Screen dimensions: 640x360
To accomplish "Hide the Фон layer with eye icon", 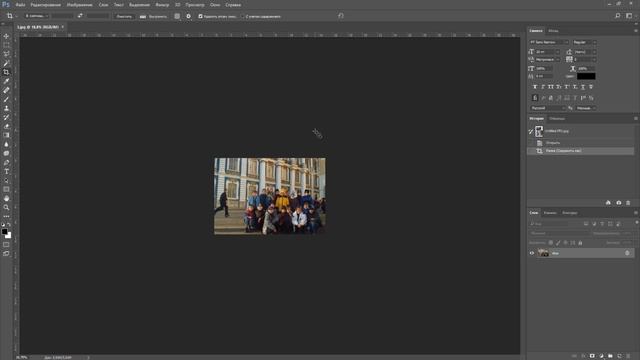I will [532, 253].
